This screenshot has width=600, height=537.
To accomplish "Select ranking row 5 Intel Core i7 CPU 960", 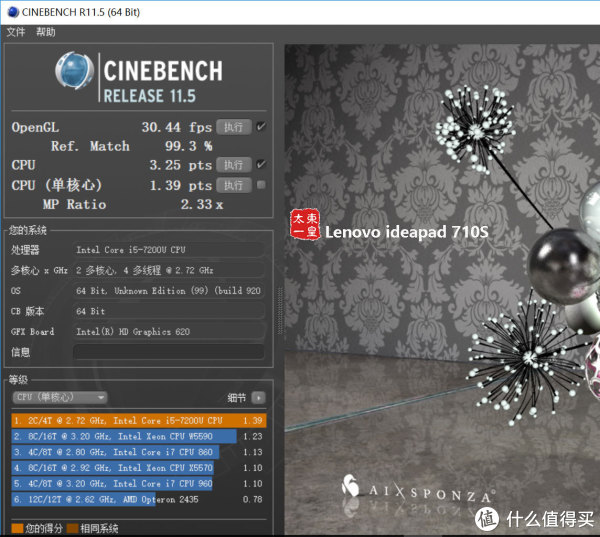I will click(139, 483).
